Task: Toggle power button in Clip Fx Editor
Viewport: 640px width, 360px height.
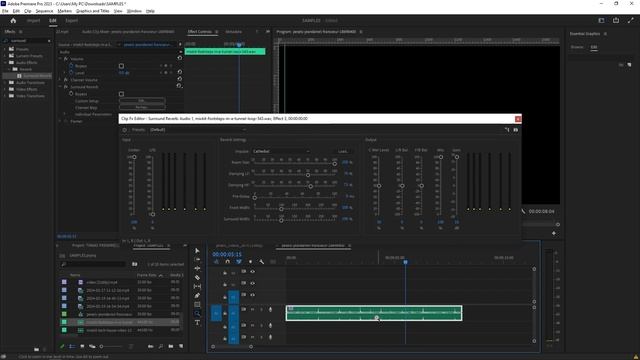Action: [x=124, y=130]
